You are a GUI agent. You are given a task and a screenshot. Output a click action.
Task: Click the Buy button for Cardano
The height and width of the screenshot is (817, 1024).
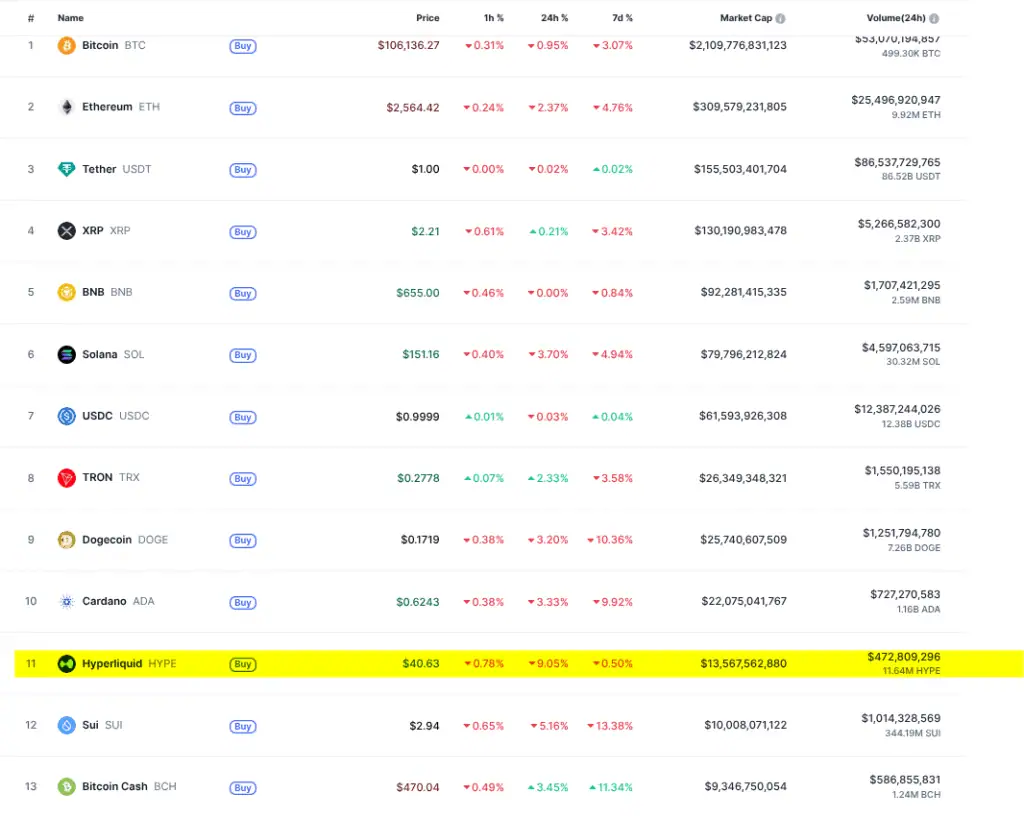pos(242,602)
